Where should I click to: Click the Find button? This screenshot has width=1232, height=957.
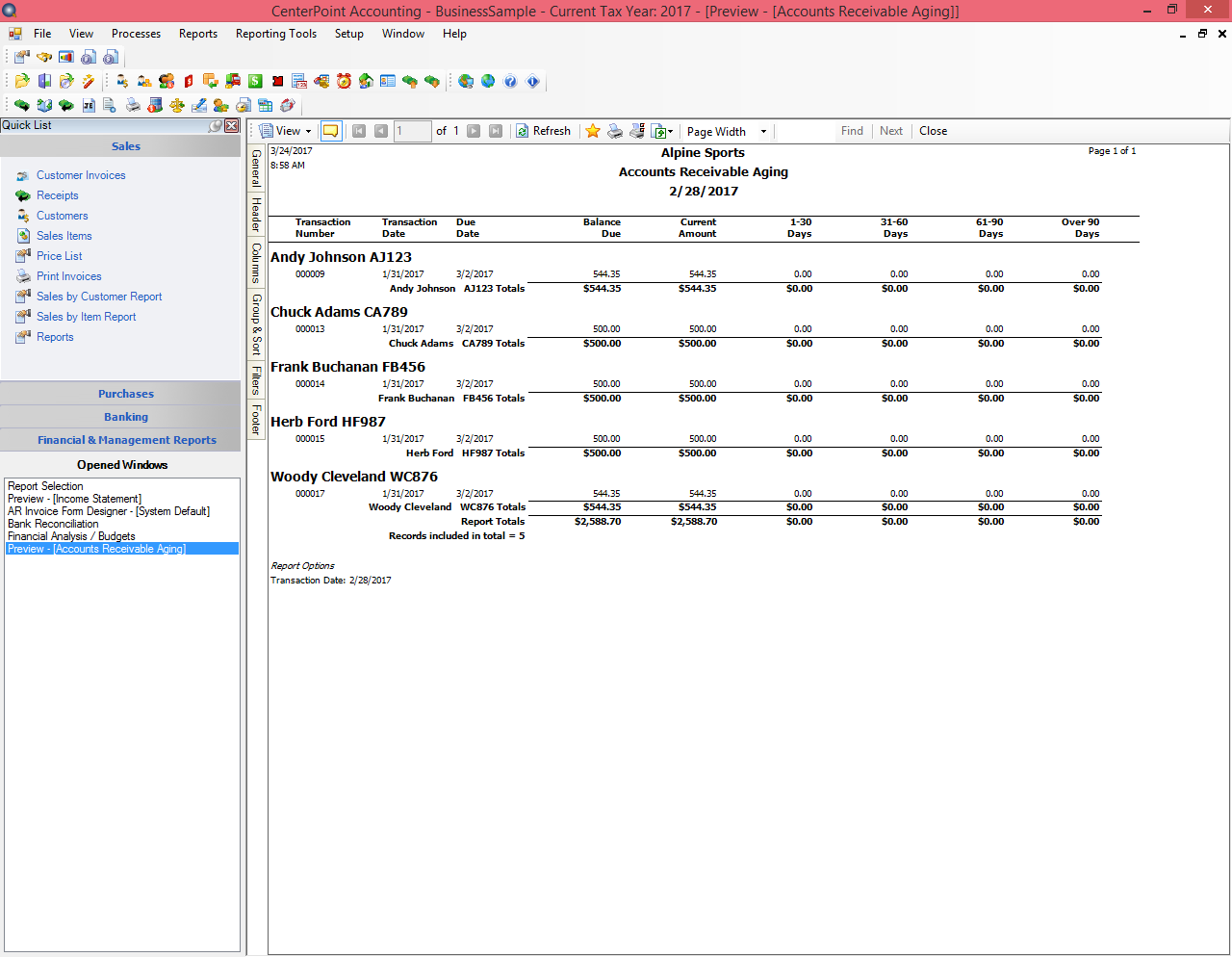[x=851, y=131]
